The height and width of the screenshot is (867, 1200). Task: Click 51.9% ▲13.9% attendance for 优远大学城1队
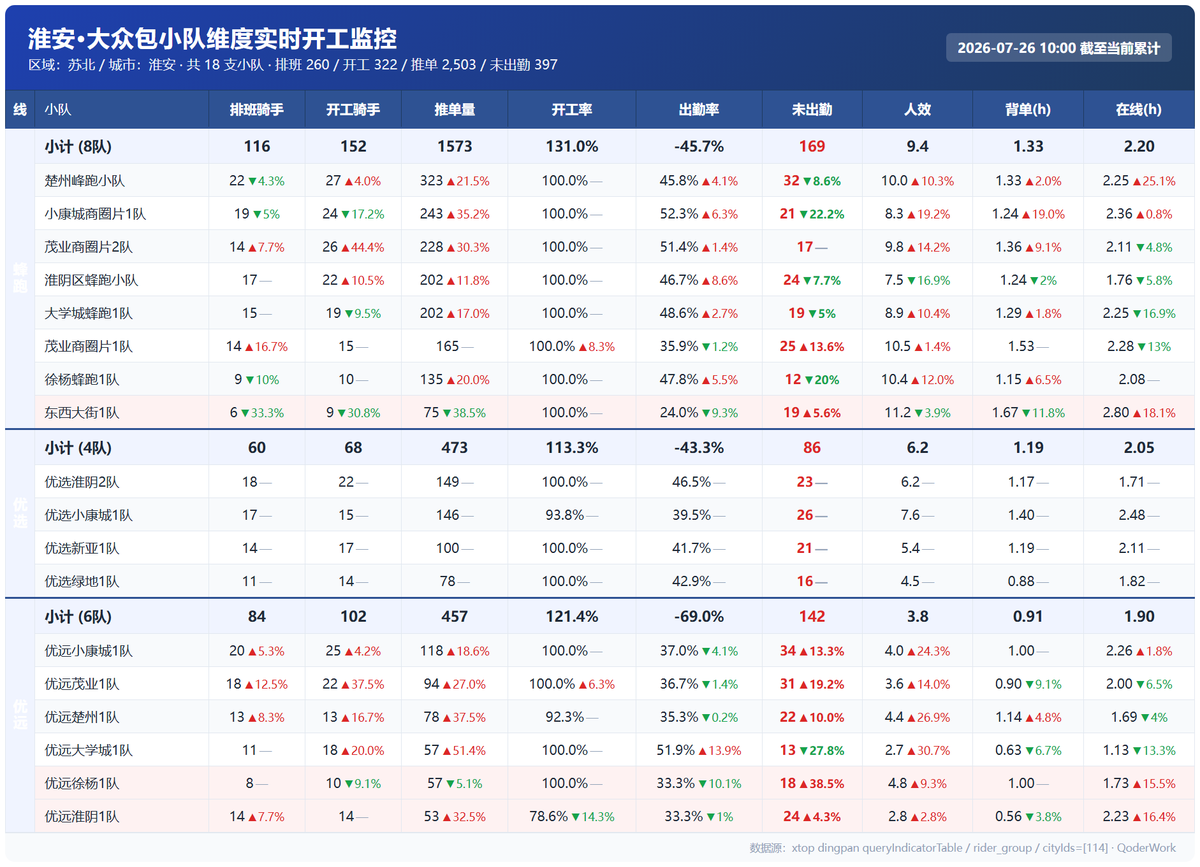click(699, 750)
